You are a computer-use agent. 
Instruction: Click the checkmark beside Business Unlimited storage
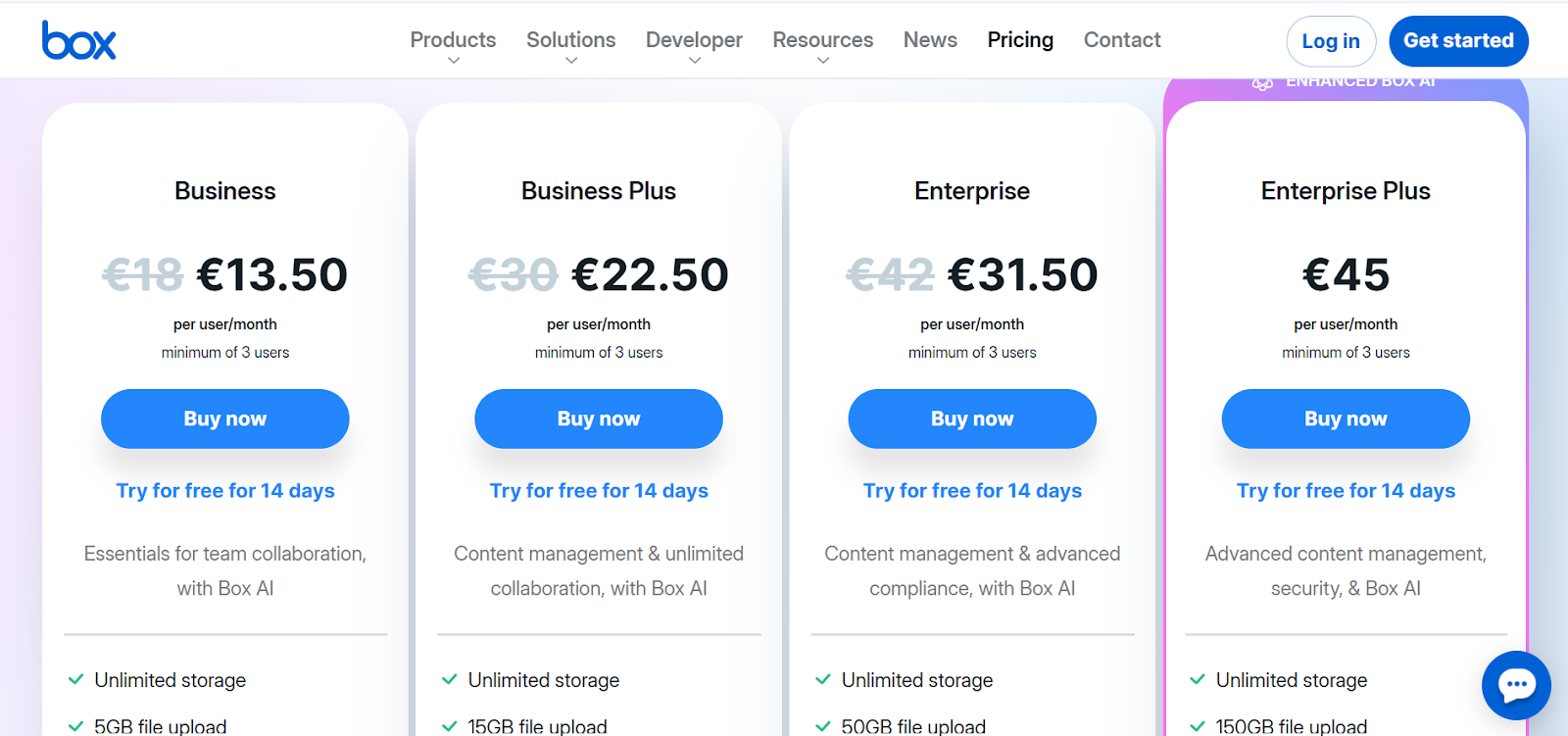coord(75,679)
